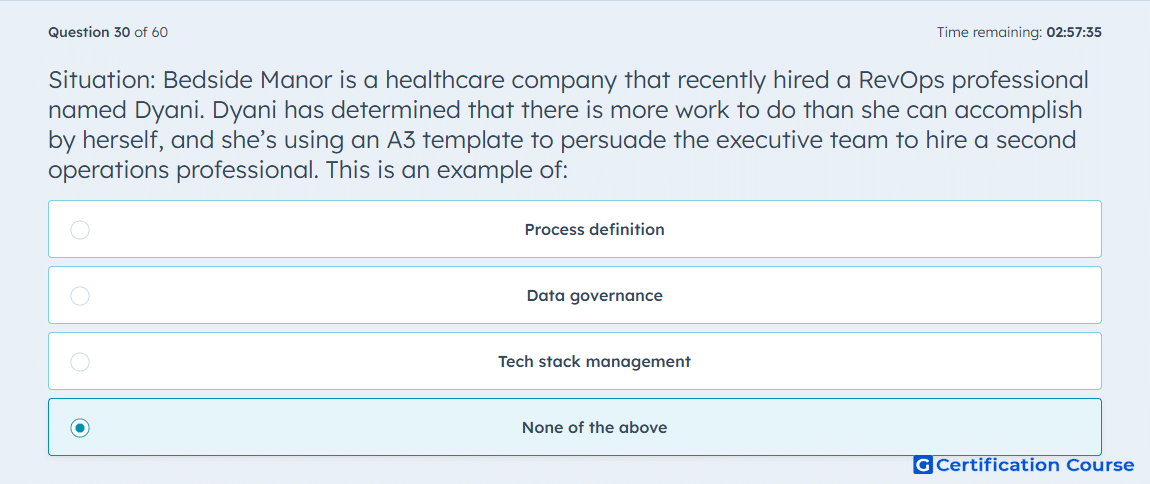Screen dimensions: 1150x484
Task: Select the Process definition radio button
Action: click(80, 230)
